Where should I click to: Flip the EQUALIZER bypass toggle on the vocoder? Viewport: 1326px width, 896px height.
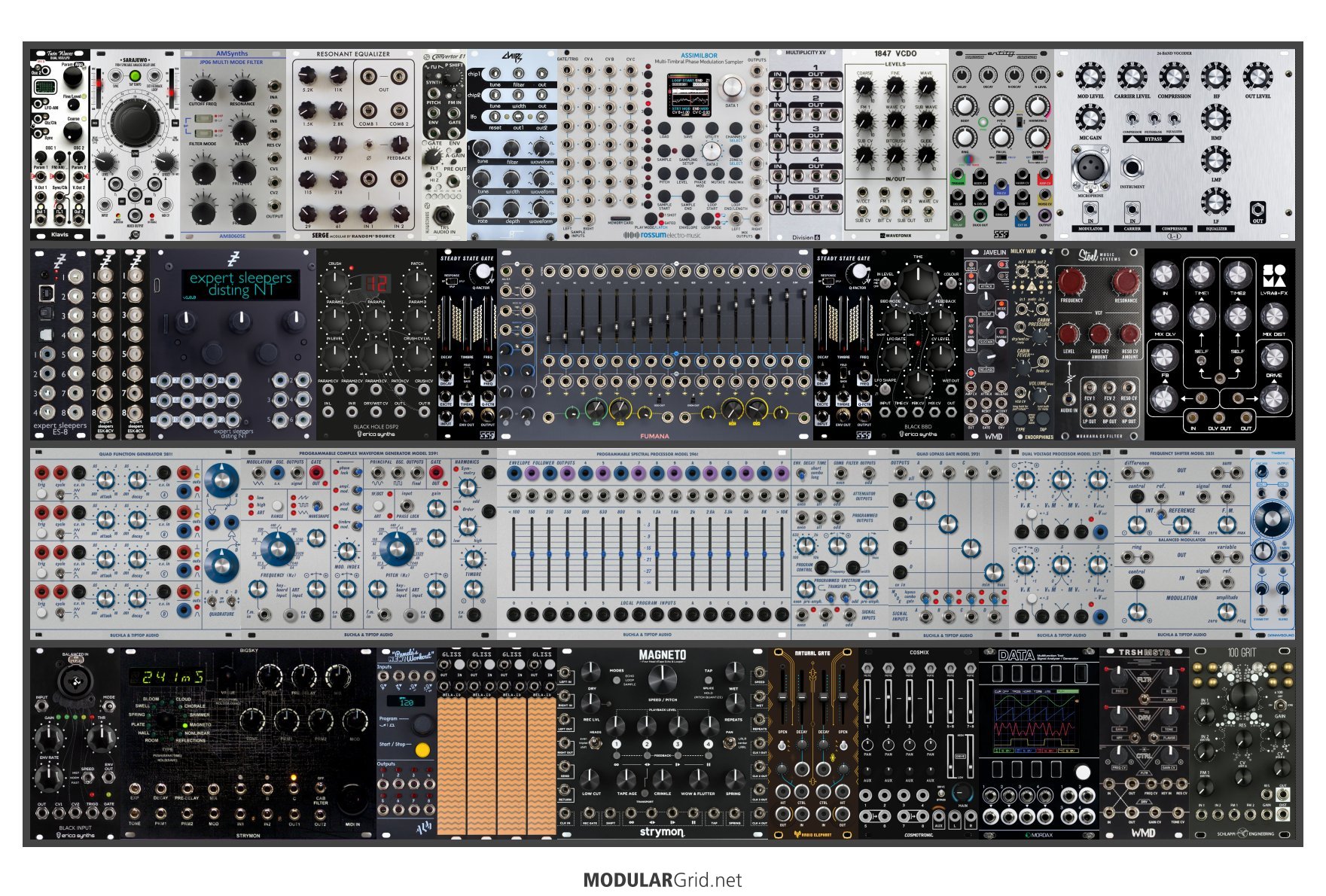coord(1174,119)
